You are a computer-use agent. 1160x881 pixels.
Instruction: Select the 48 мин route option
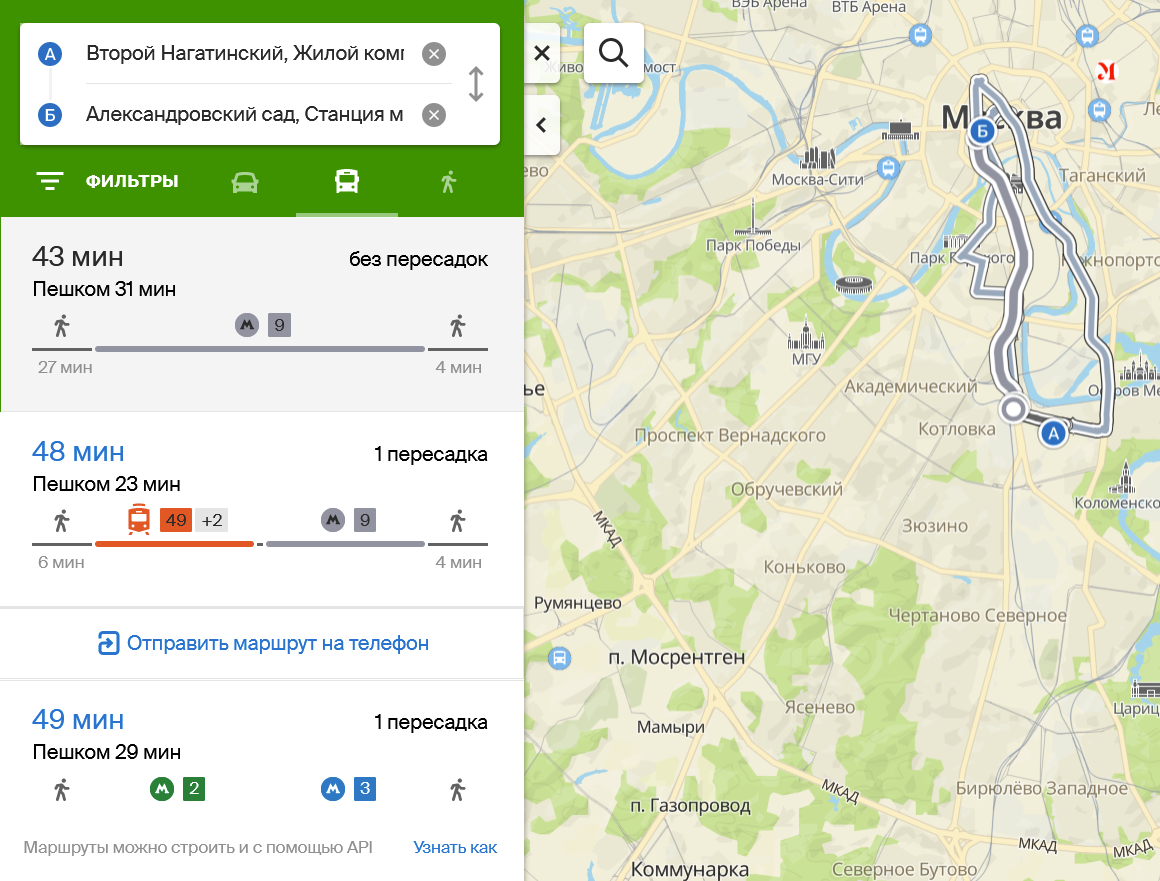(x=260, y=509)
